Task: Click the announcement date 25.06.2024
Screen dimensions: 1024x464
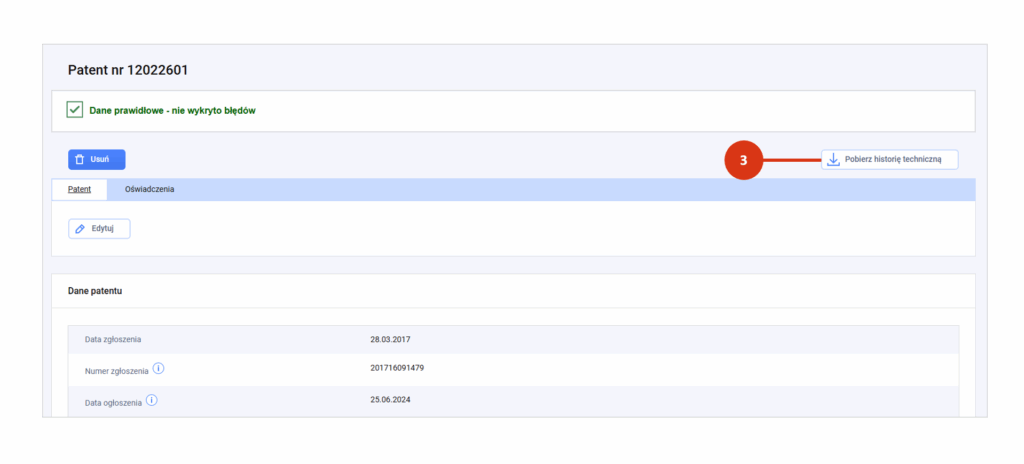Action: (391, 400)
